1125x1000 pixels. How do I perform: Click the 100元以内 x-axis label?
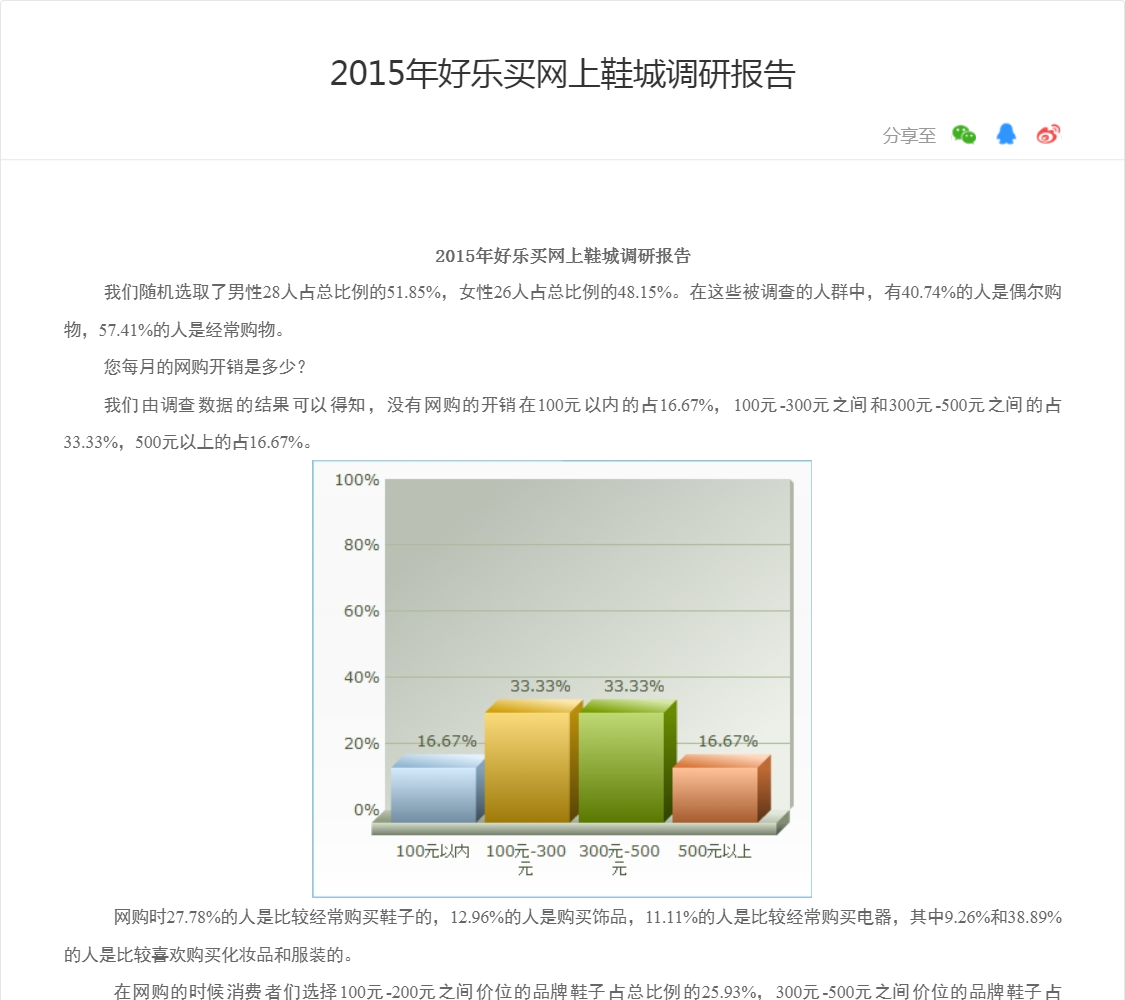tap(433, 852)
